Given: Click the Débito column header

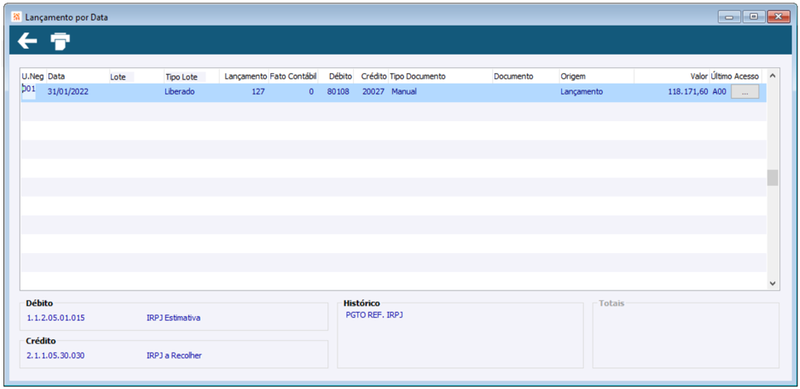Looking at the screenshot, I should coord(340,76).
